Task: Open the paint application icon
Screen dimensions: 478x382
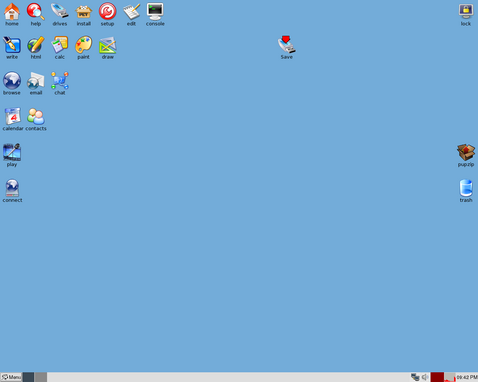Action: pyautogui.click(x=84, y=45)
